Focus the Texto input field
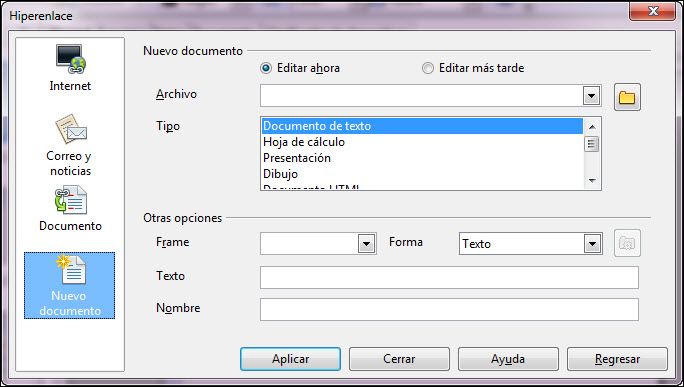This screenshot has height=387, width=684. tap(449, 277)
